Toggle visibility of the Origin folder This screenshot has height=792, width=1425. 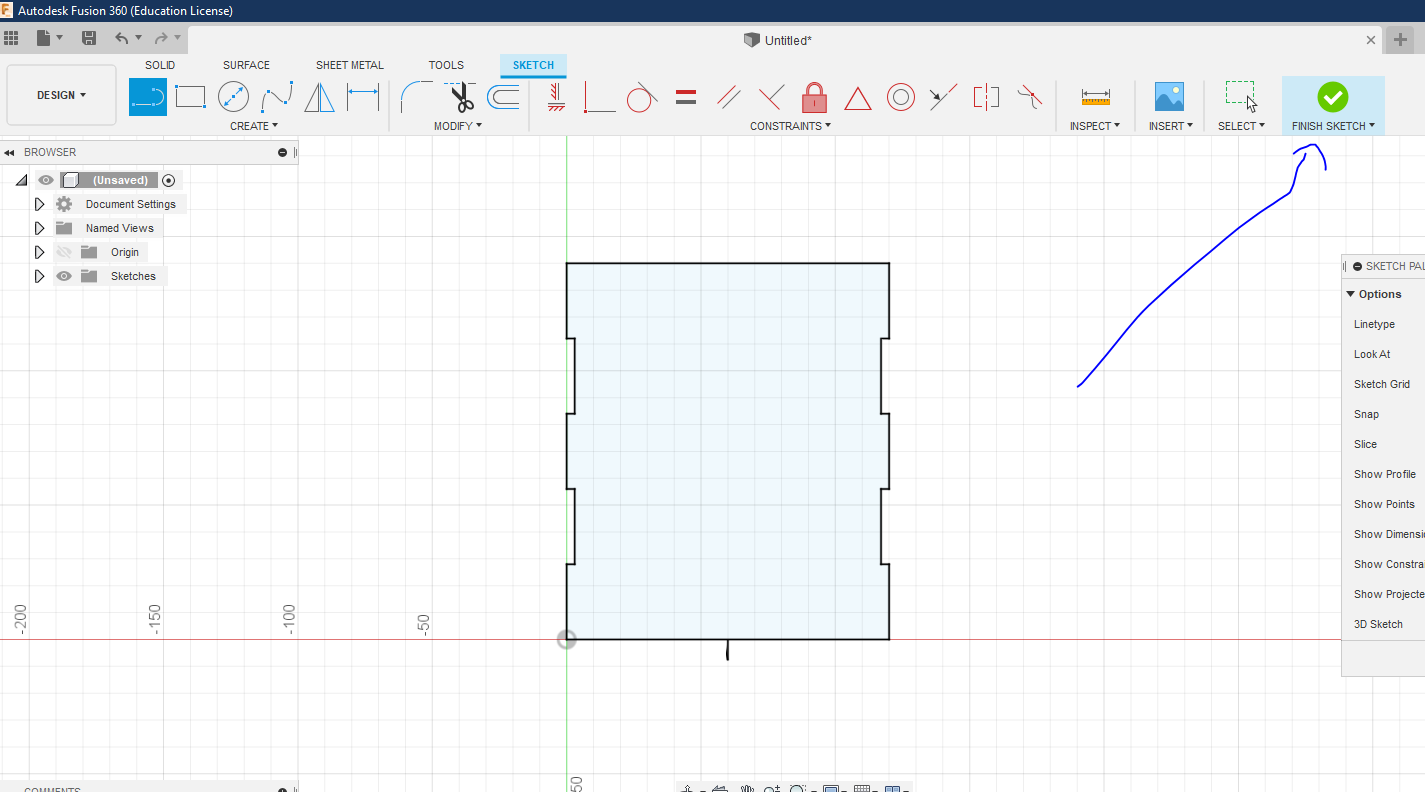65,252
